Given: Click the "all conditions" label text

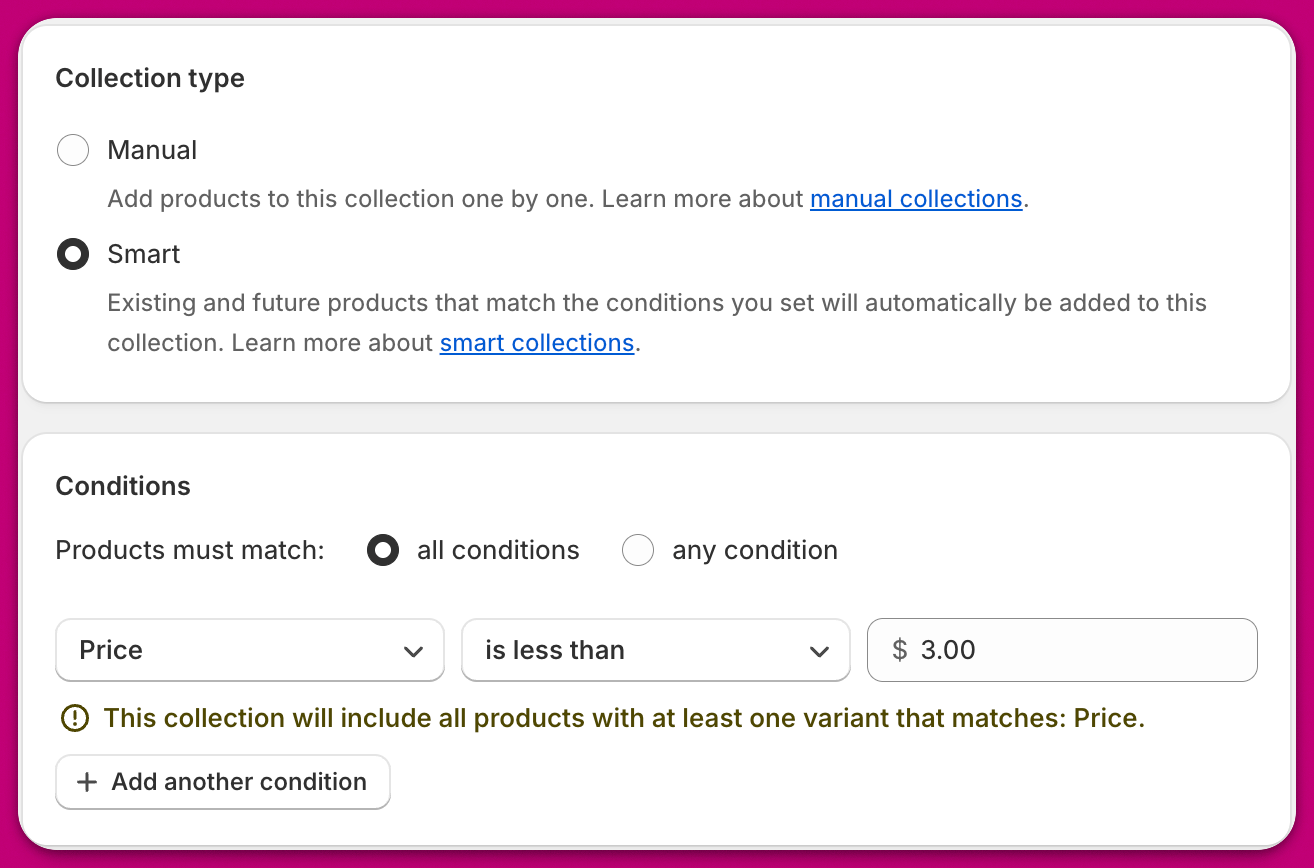Looking at the screenshot, I should tap(498, 551).
